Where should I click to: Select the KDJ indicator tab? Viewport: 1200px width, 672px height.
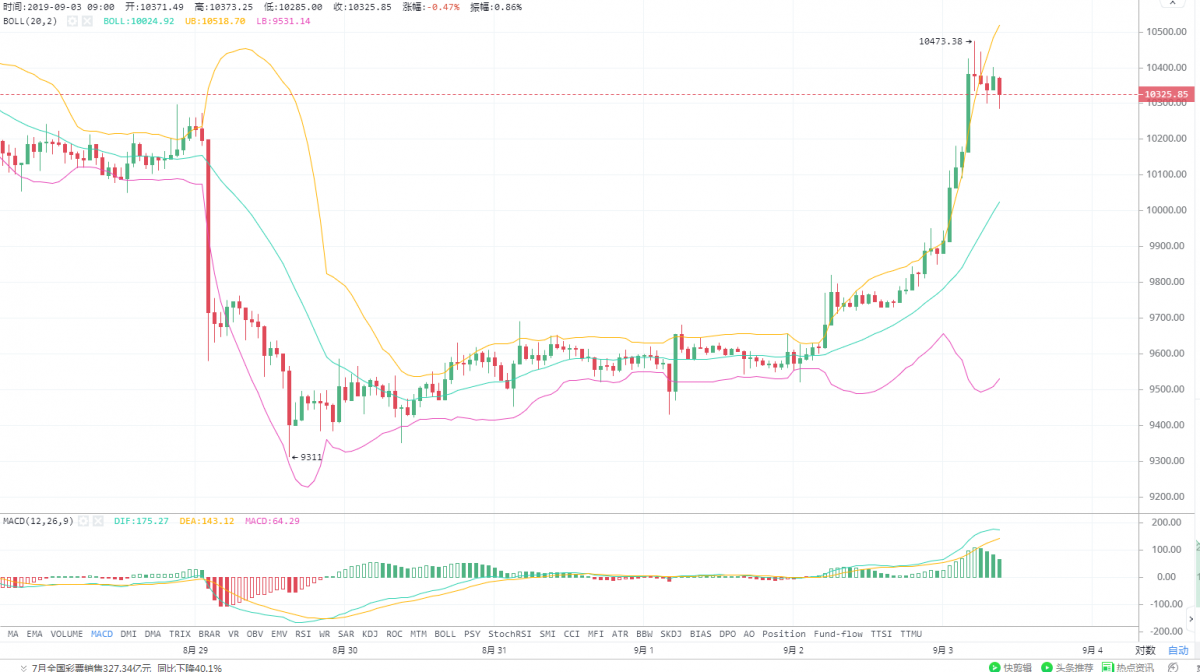tap(370, 634)
